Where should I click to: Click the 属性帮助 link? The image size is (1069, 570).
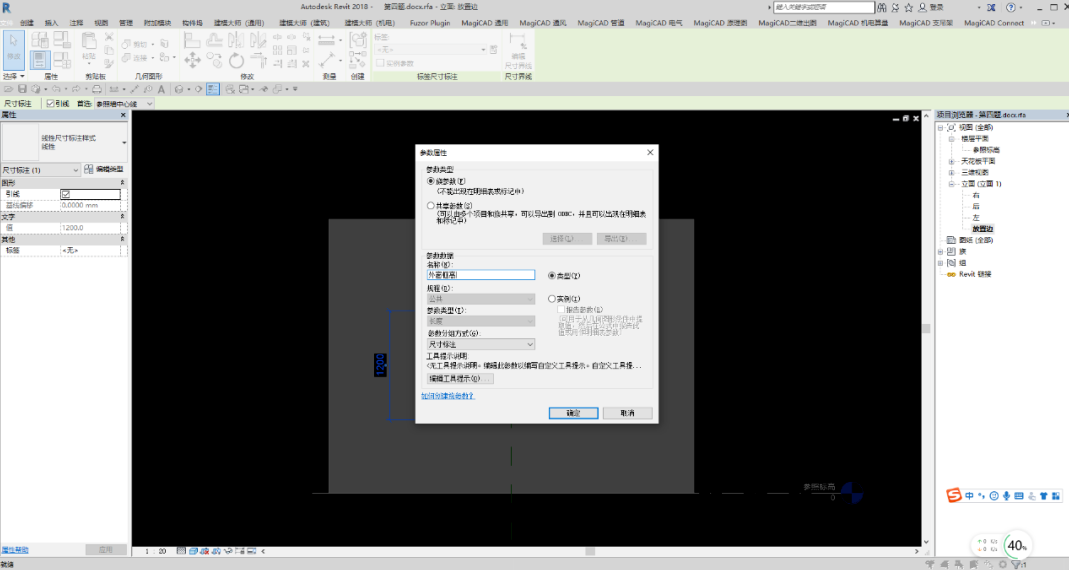(15, 550)
